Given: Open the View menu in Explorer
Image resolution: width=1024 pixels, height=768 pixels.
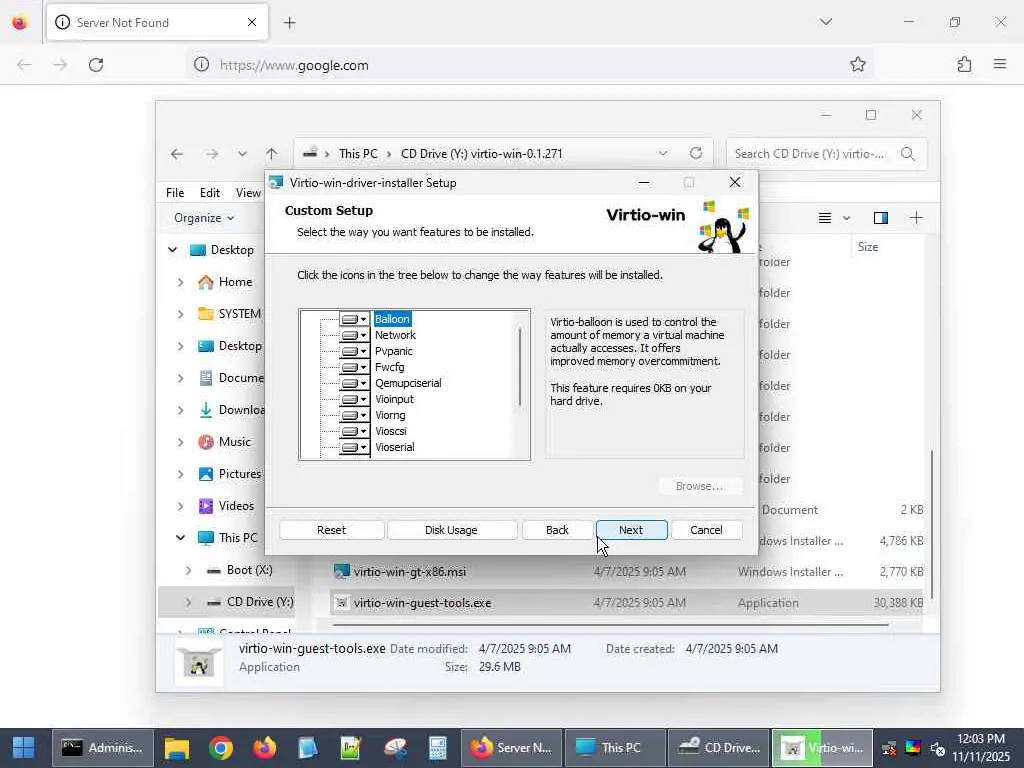Looking at the screenshot, I should [248, 193].
